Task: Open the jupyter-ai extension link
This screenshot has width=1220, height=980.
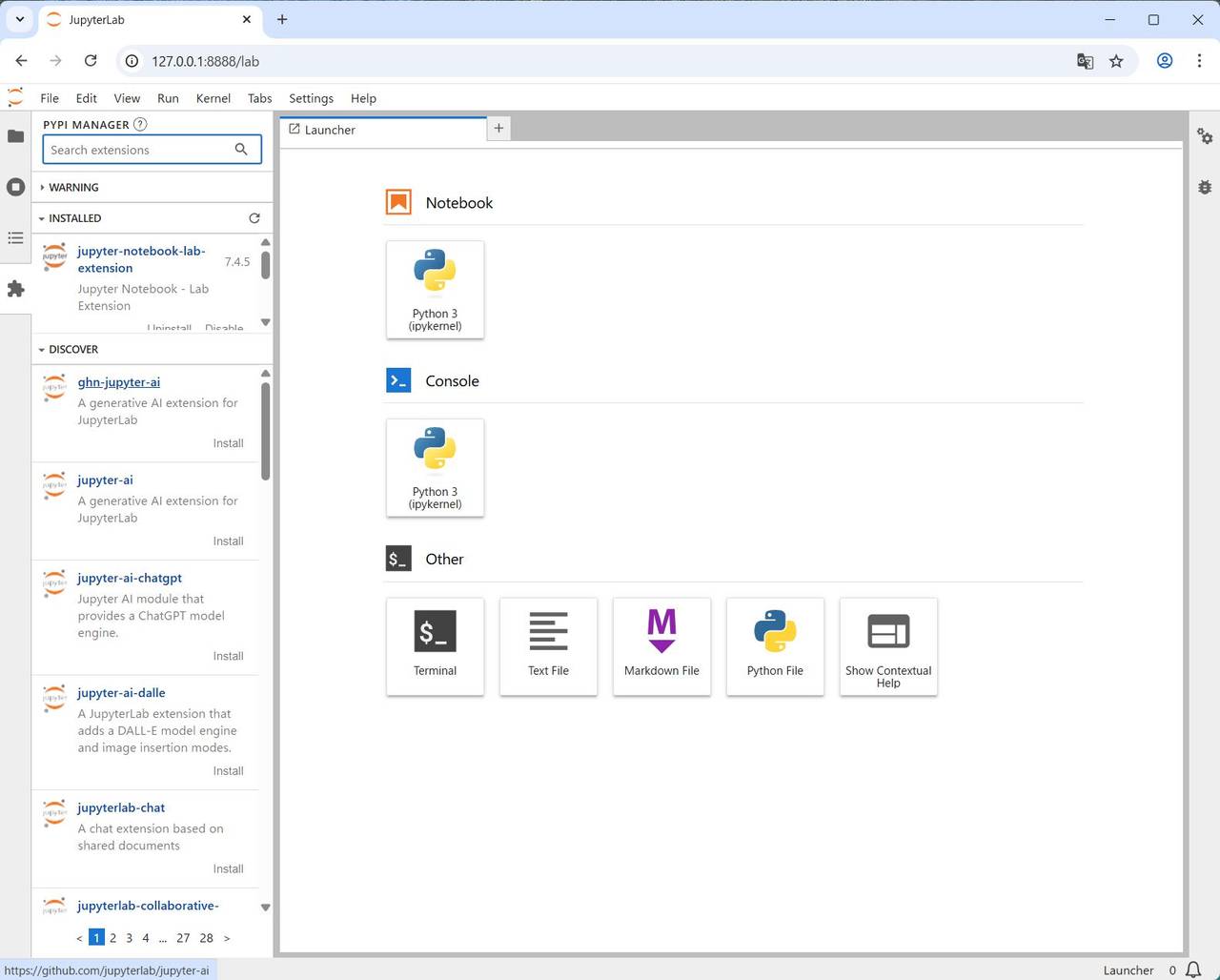Action: (105, 480)
